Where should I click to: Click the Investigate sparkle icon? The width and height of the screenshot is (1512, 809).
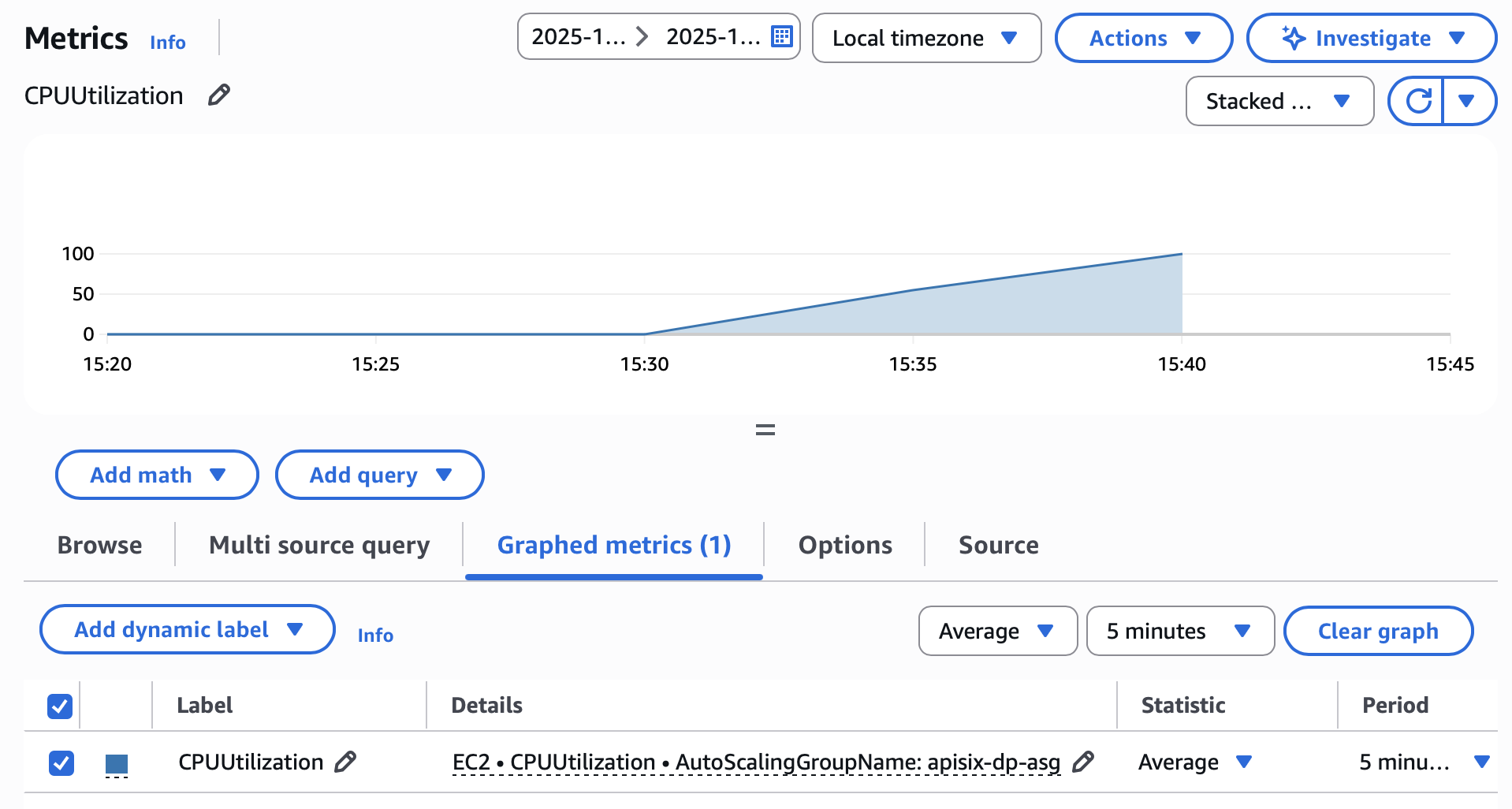(1291, 37)
